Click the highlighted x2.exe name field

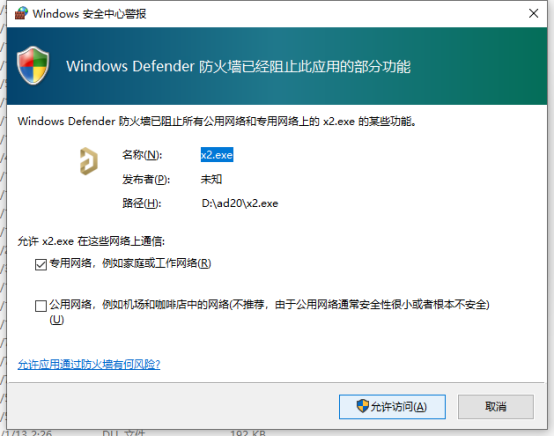coord(217,155)
